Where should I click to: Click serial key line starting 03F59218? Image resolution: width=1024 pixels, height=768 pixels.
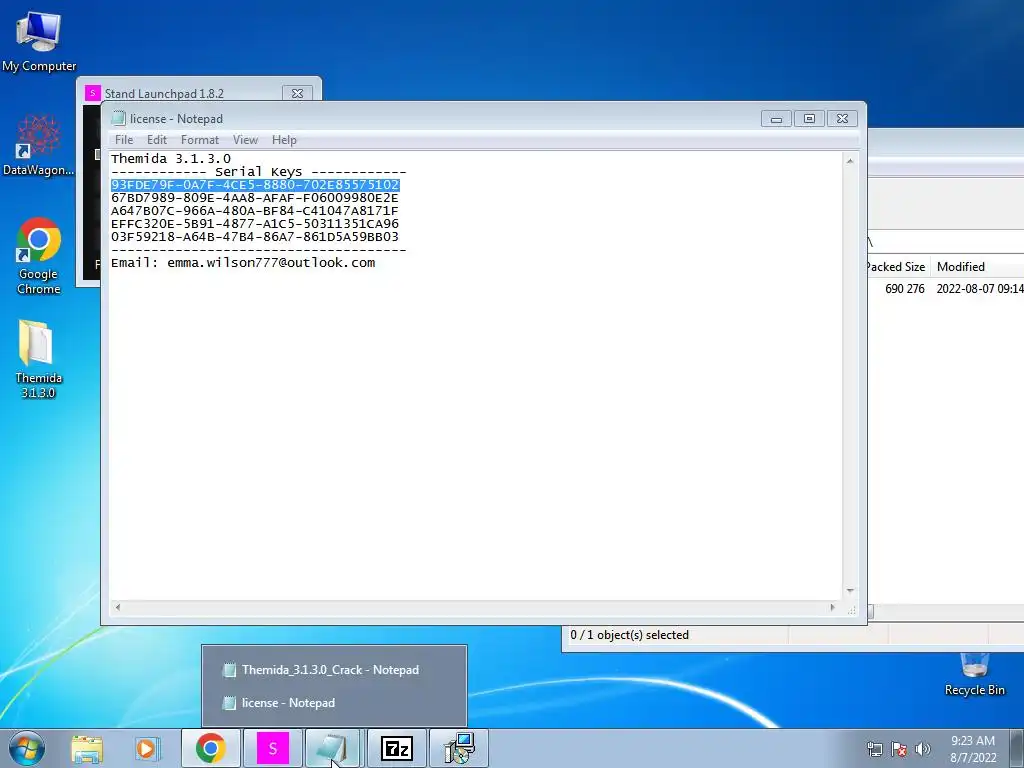255,237
